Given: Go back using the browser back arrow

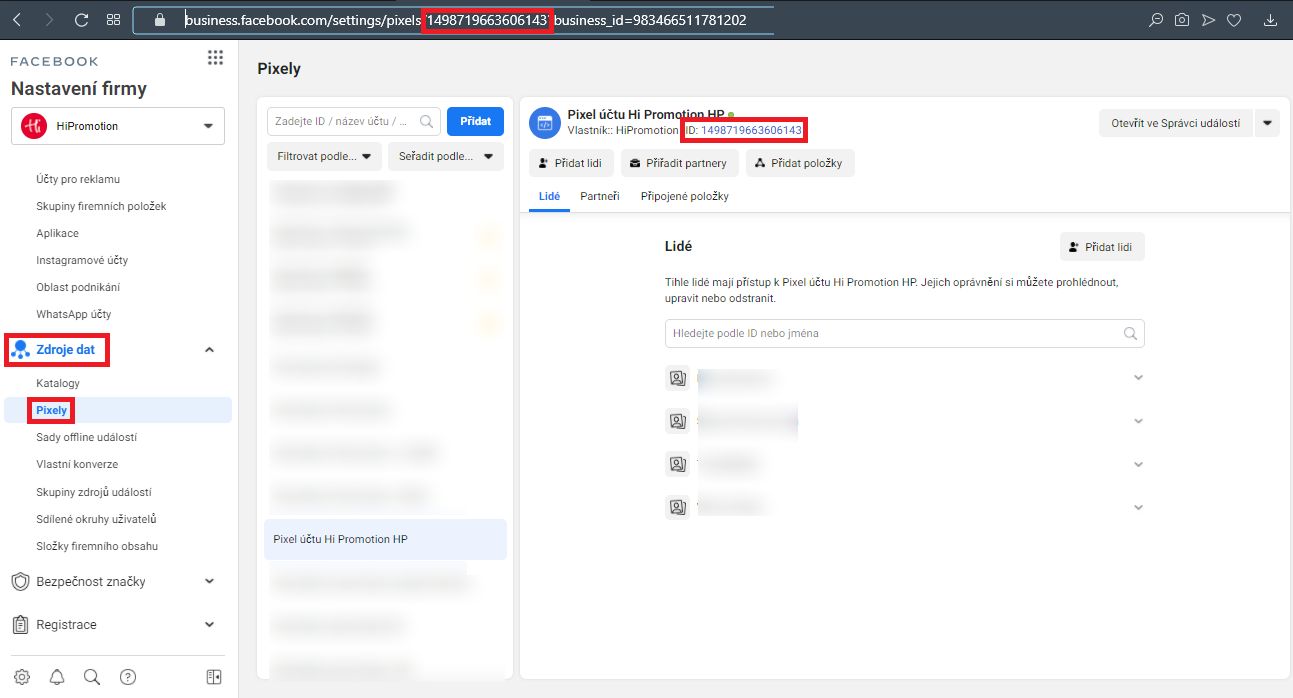Looking at the screenshot, I should tap(19, 20).
